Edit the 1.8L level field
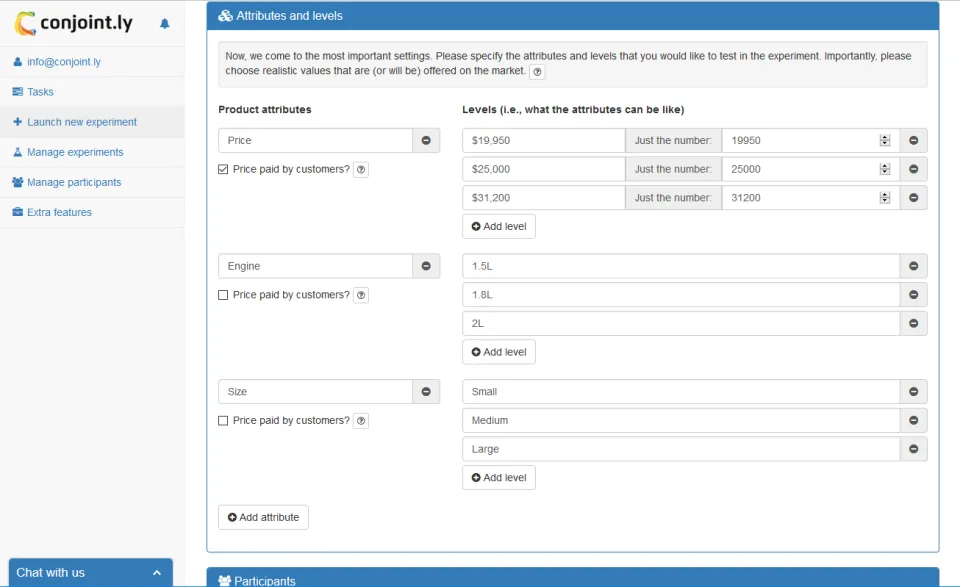This screenshot has height=587, width=960. tap(681, 295)
